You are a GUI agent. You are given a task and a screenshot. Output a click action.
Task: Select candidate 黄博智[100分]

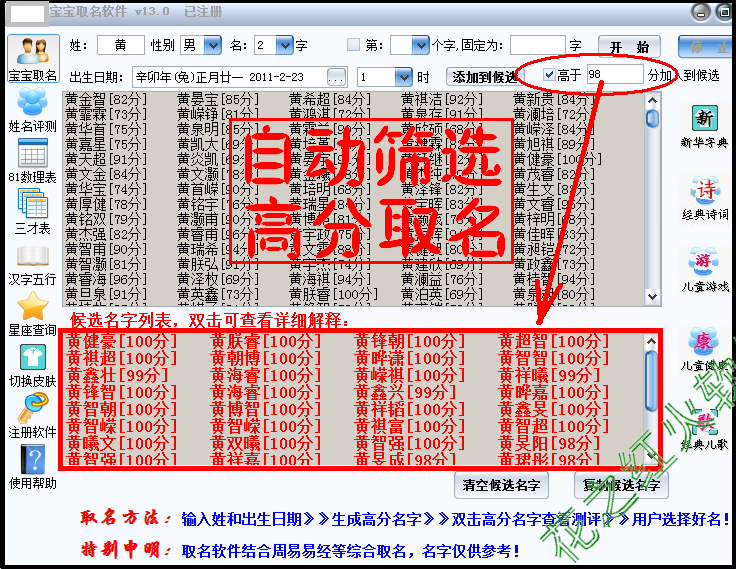click(266, 408)
